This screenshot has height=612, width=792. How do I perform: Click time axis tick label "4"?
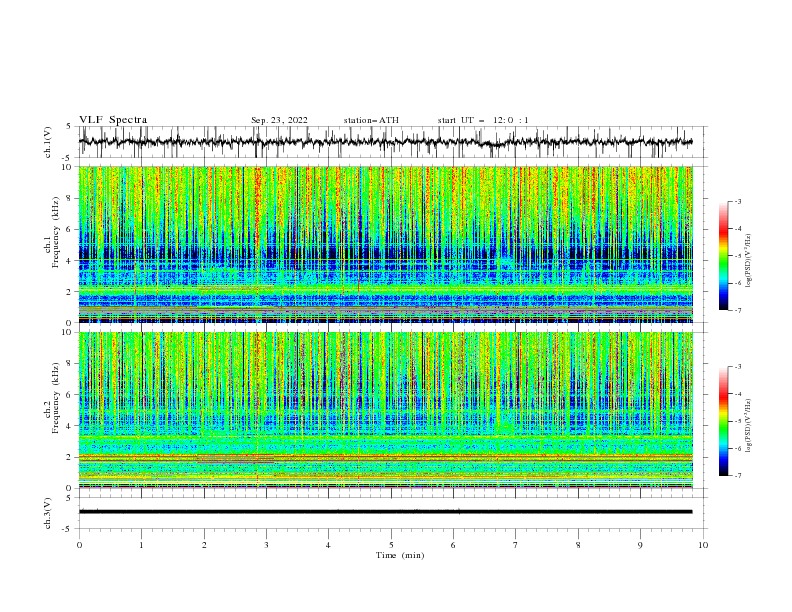[328, 545]
